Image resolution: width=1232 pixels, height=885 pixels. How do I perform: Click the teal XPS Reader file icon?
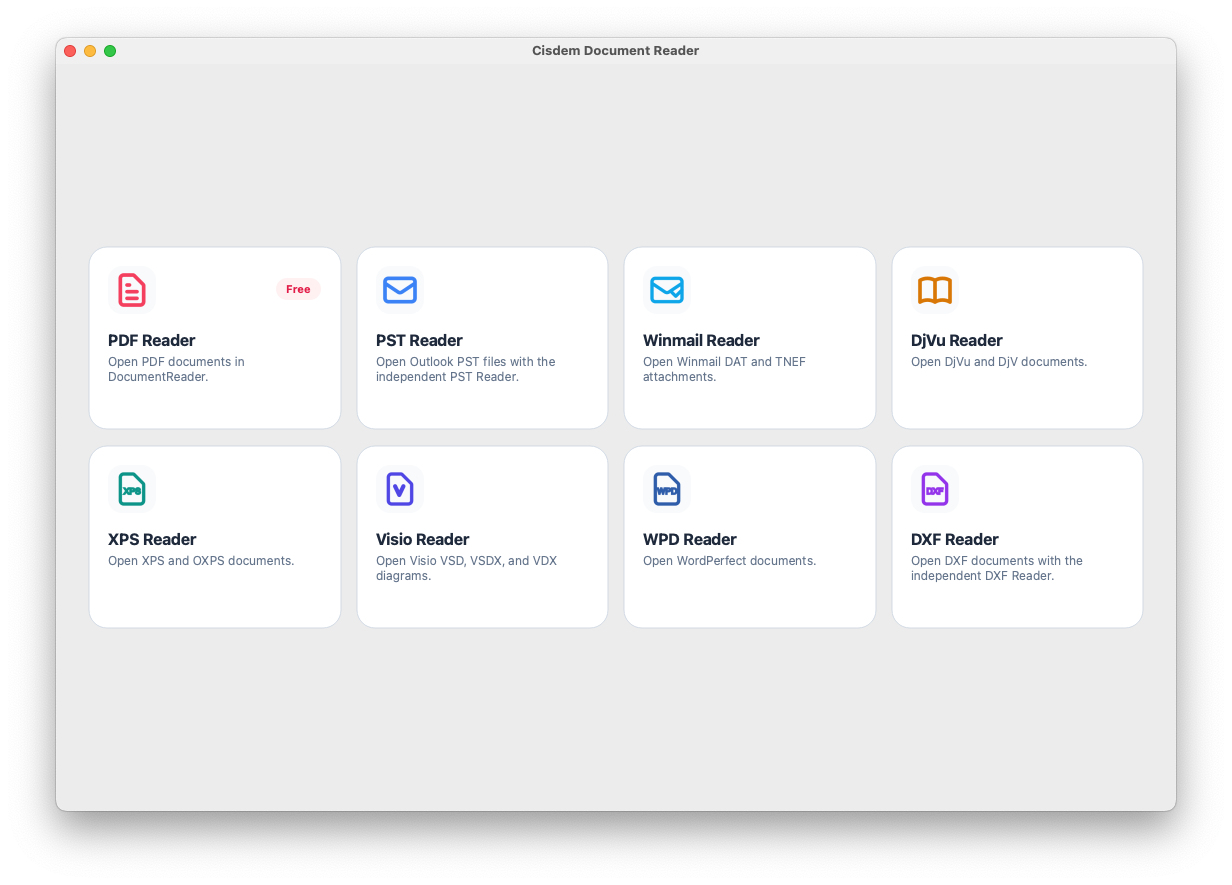(x=132, y=489)
